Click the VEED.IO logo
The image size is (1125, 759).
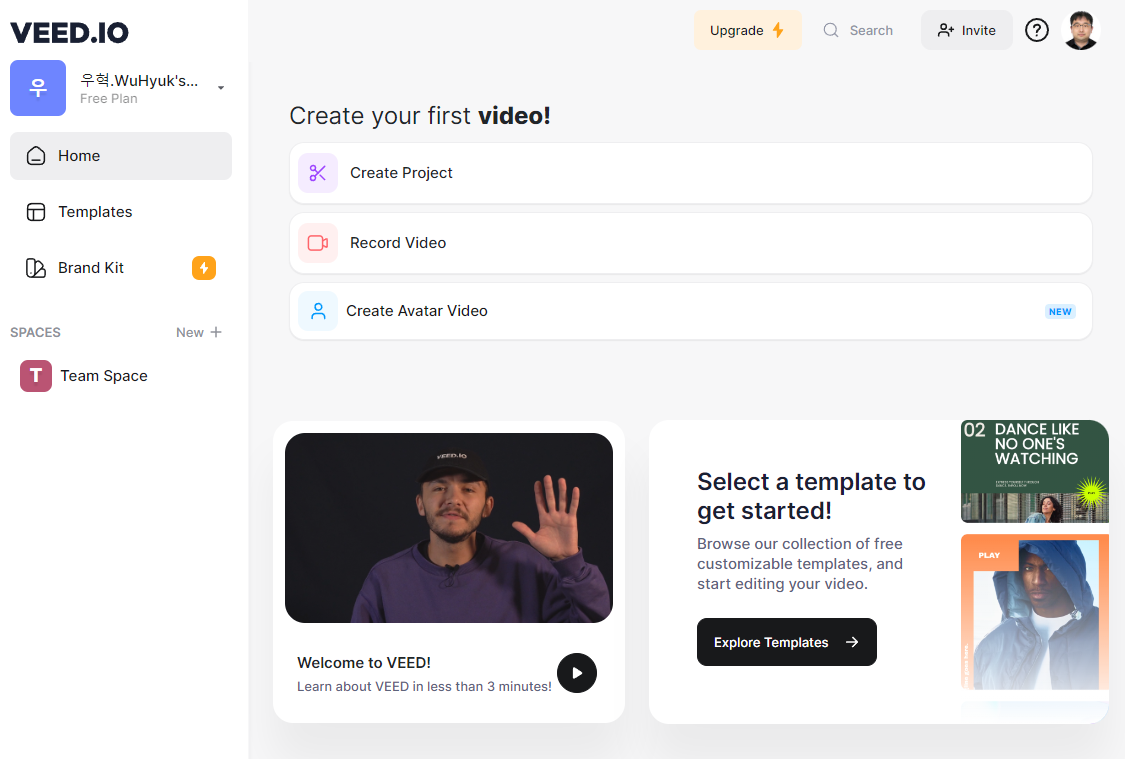70,32
